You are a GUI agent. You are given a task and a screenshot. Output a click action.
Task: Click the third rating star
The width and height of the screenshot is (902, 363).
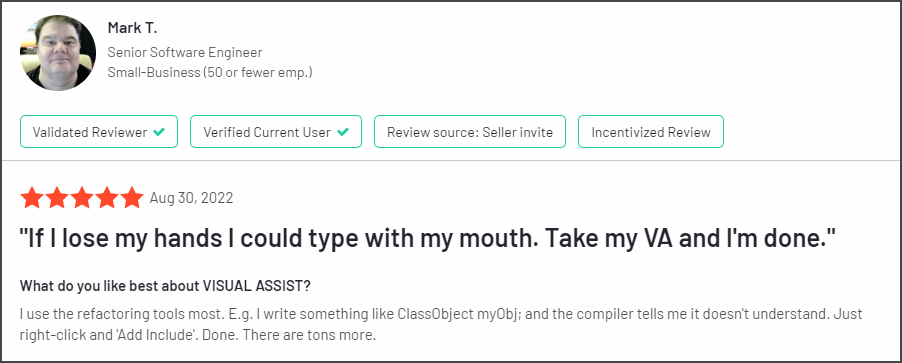82,197
